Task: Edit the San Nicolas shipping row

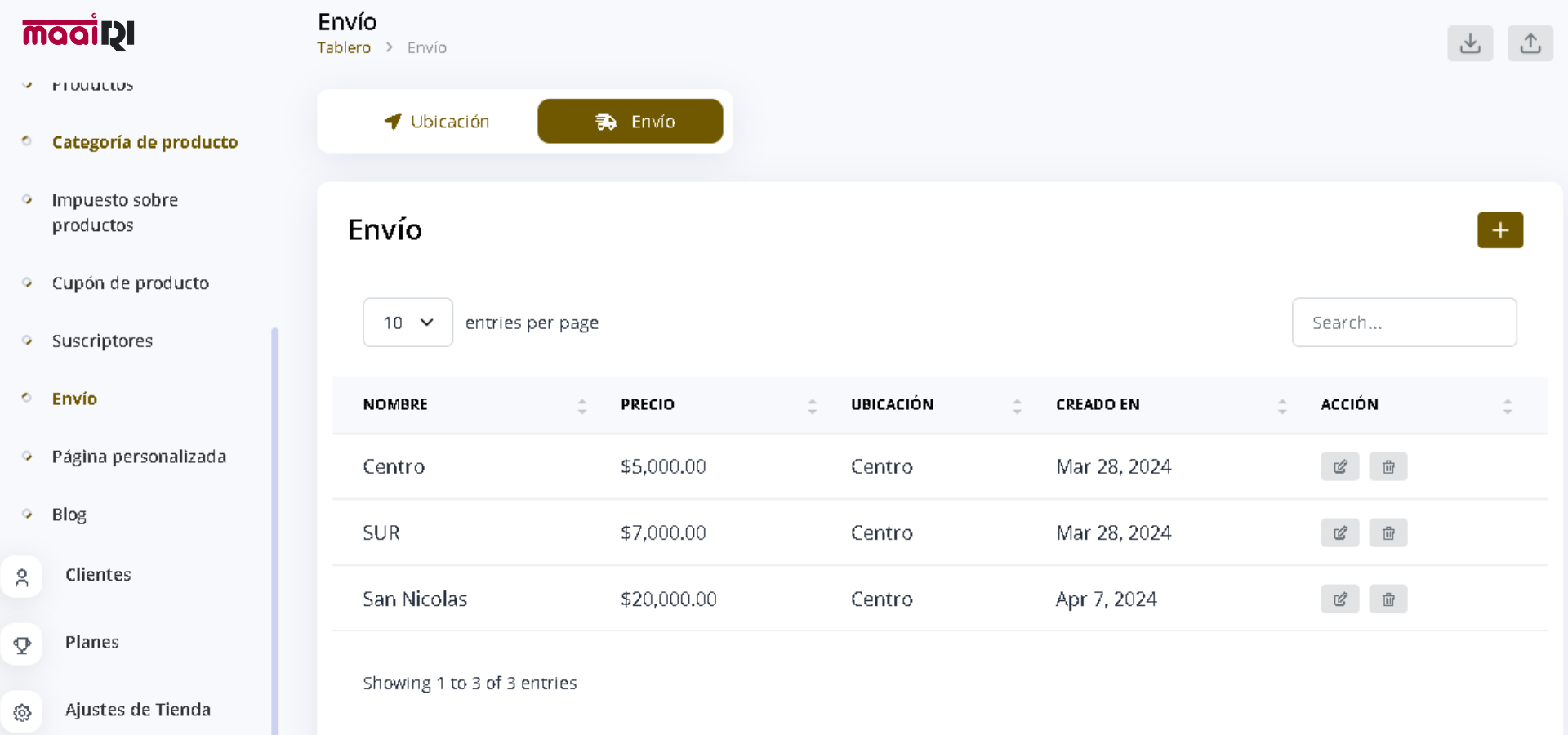Action: pos(1340,599)
